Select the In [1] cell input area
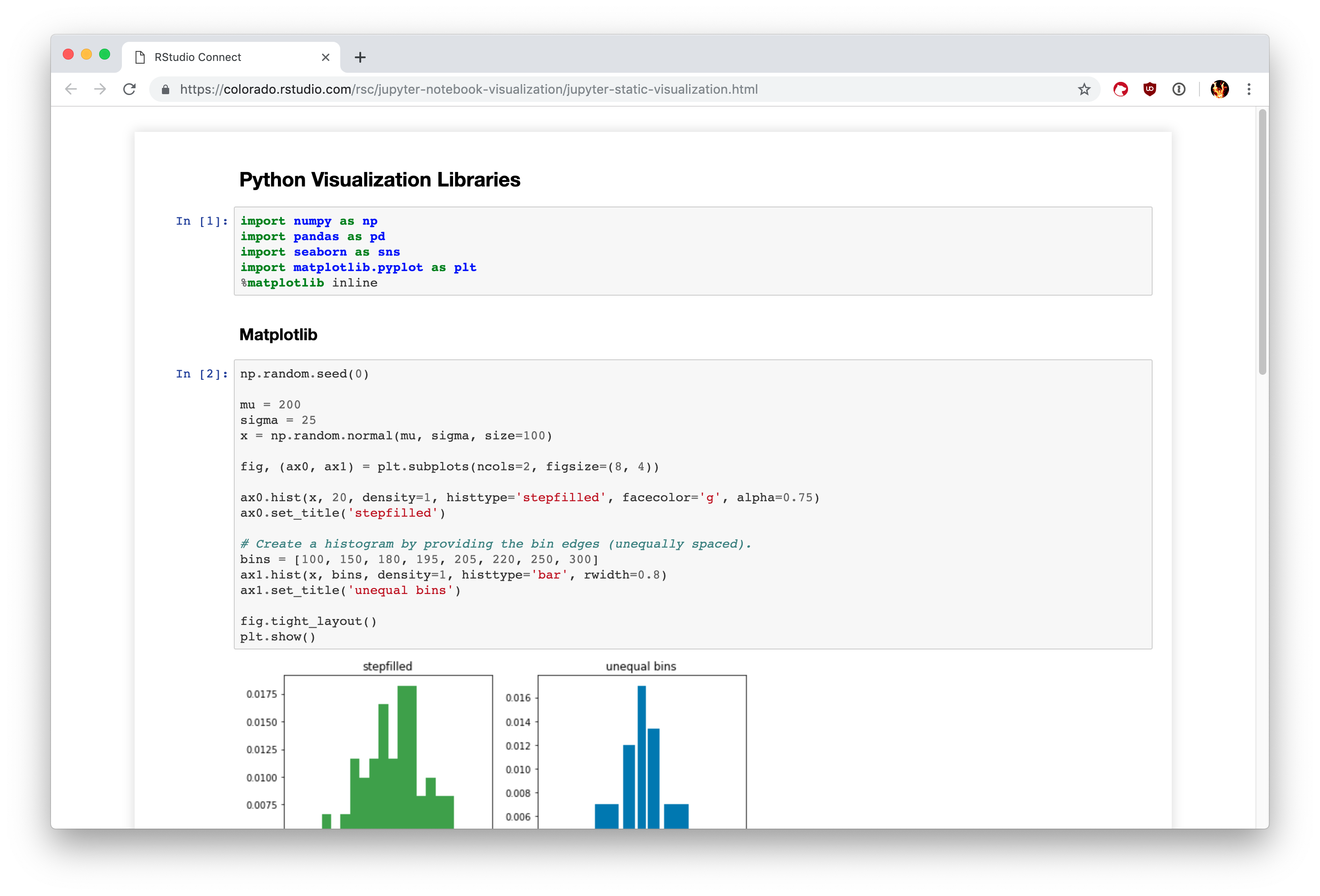 pyautogui.click(x=690, y=251)
